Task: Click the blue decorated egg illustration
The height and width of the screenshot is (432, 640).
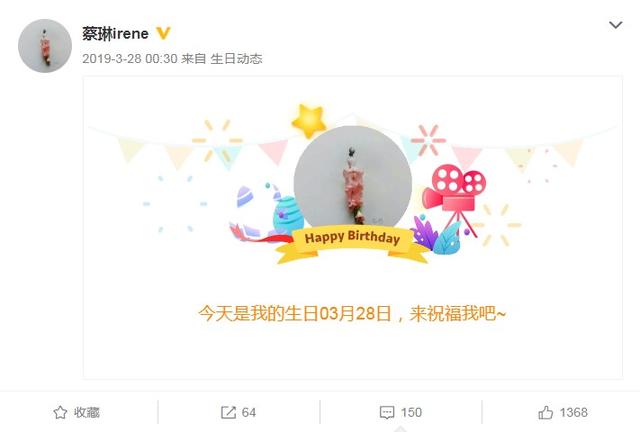Action: click(287, 214)
